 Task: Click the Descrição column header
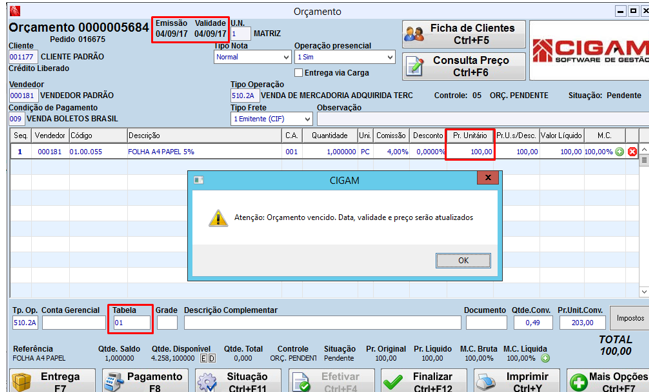point(204,135)
